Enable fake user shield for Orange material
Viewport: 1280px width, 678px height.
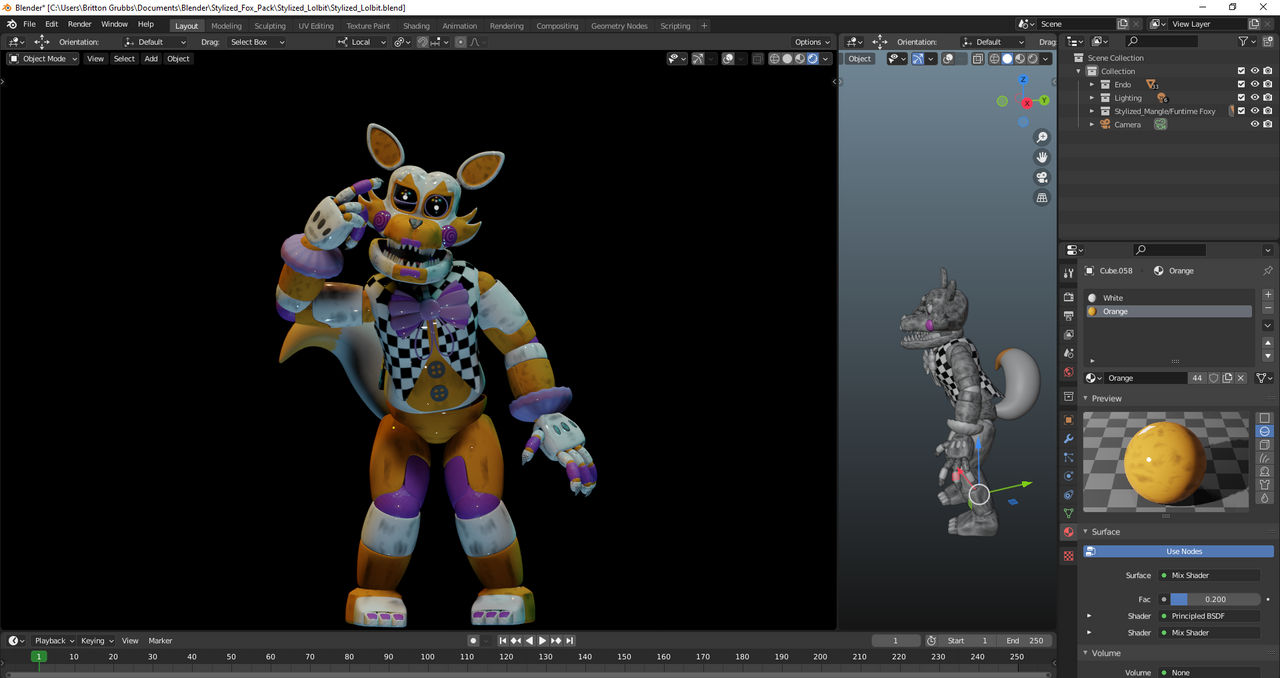(x=1214, y=378)
